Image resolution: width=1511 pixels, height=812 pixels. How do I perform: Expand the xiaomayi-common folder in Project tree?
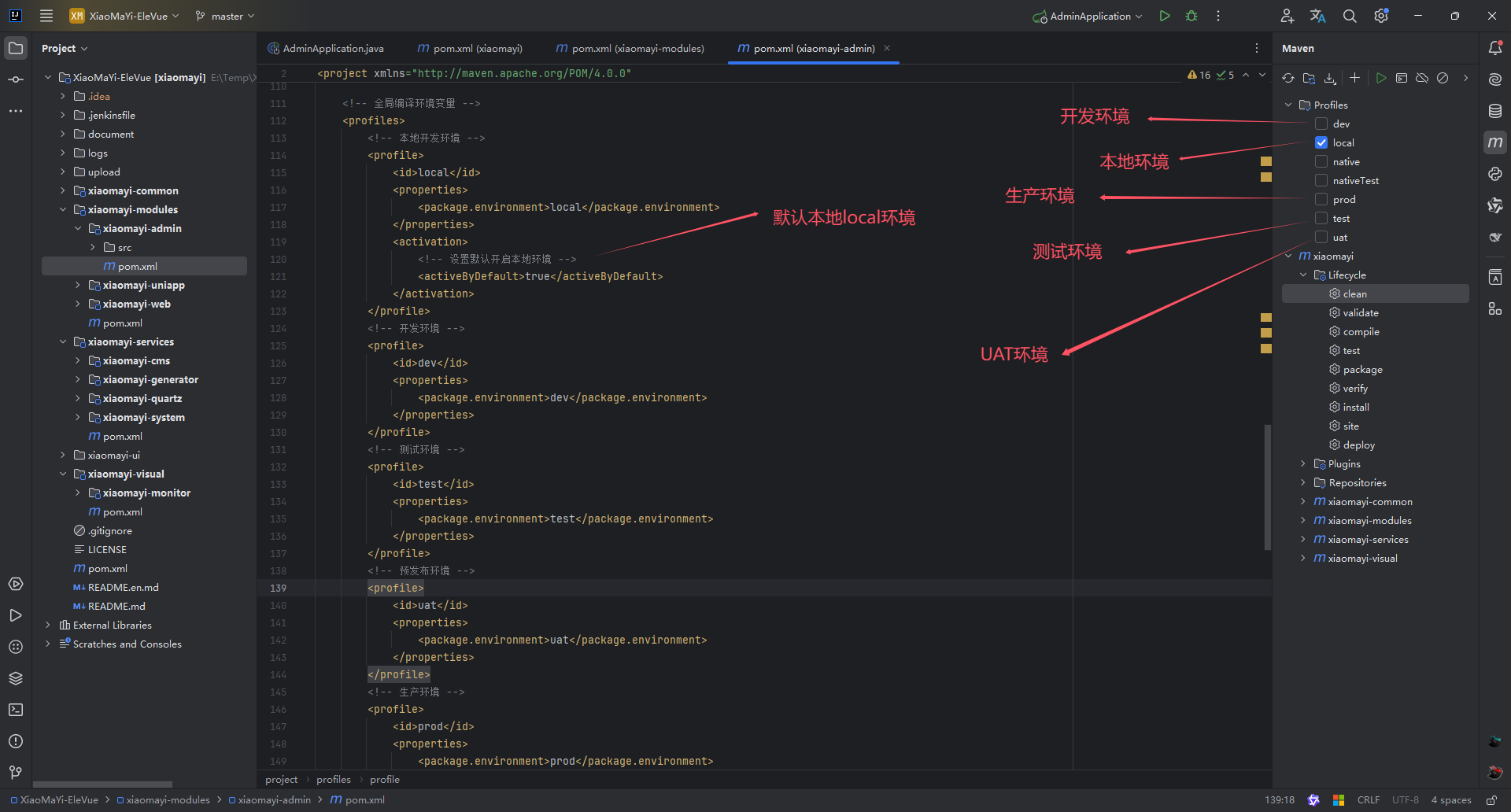[x=63, y=190]
